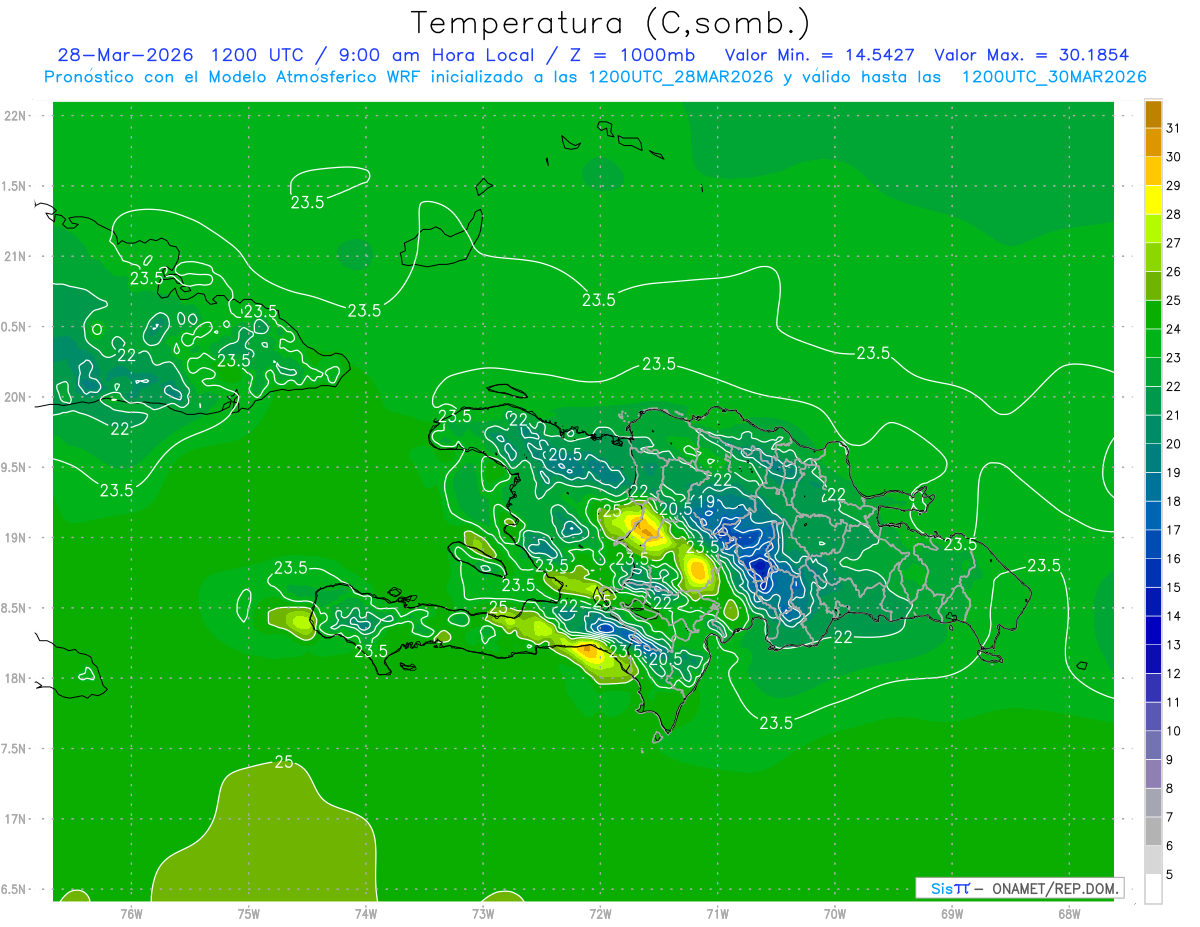Click the 72W longitude axis label
Viewport: 1200px width, 927px height.
(x=600, y=913)
